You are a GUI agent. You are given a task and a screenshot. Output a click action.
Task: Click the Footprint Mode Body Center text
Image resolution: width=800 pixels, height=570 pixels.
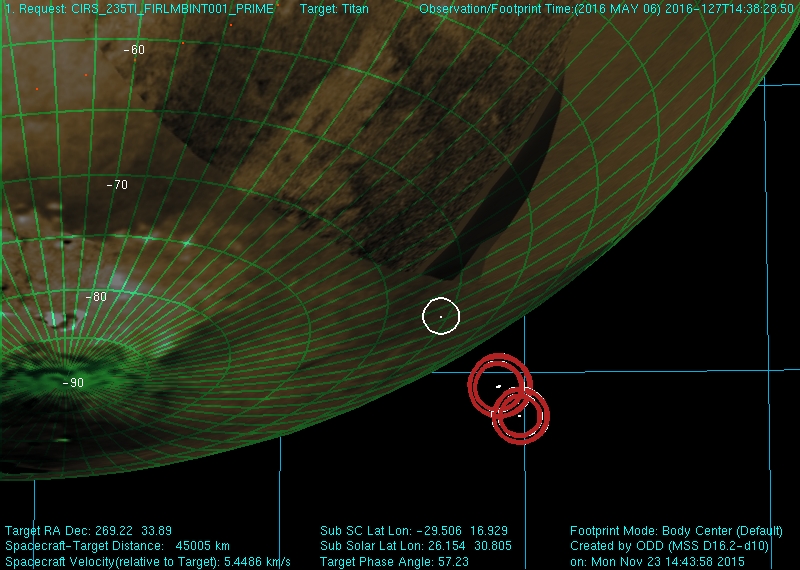676,531
